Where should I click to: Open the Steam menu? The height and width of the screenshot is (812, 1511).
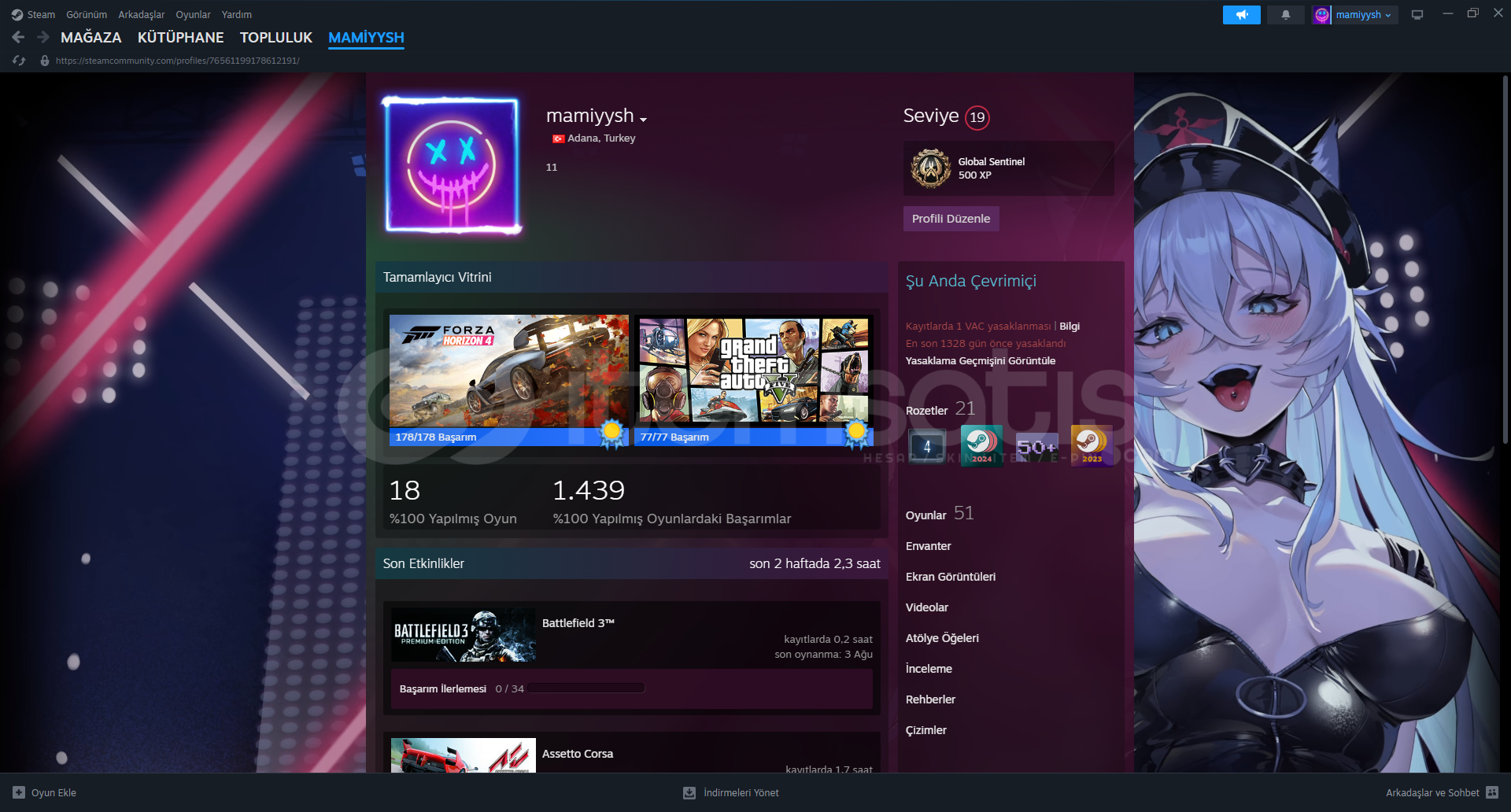click(41, 15)
